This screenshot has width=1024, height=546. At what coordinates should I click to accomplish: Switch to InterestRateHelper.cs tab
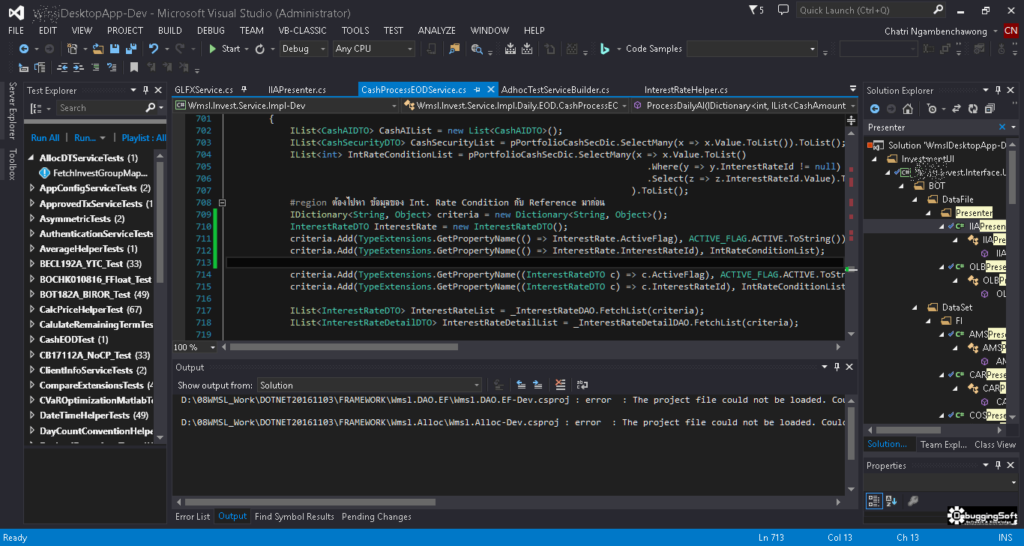pos(686,90)
